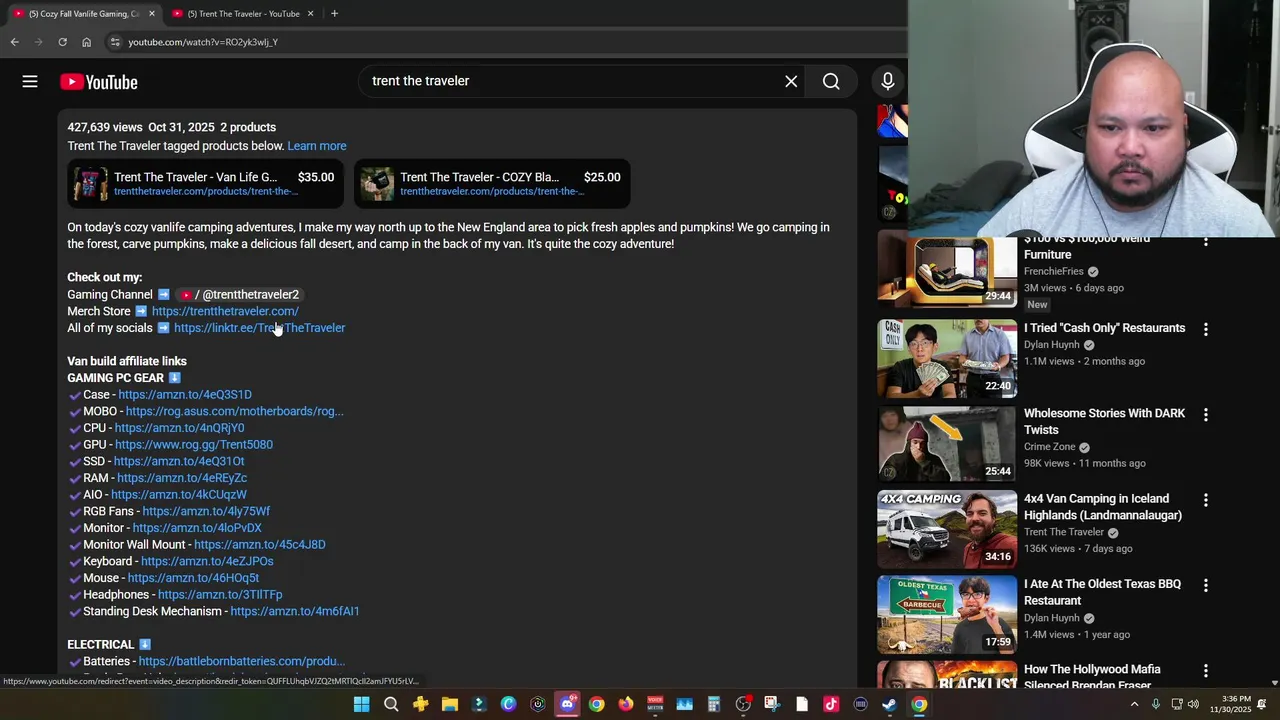Open the SSD affiliate link
Screen dimensions: 1280x720
179,461
